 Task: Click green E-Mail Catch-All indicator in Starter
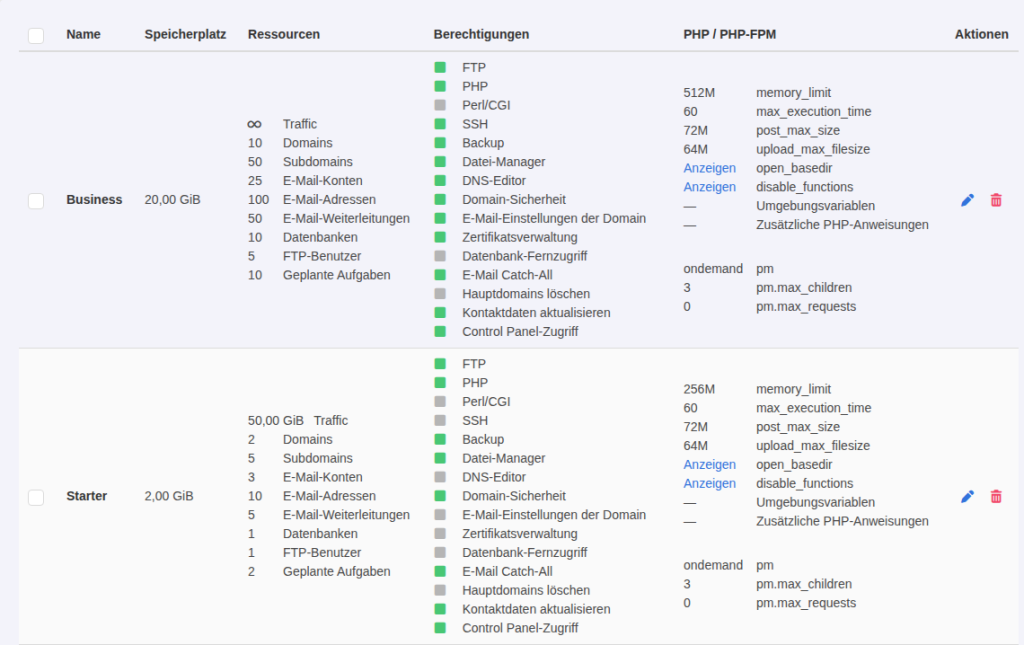pos(440,571)
